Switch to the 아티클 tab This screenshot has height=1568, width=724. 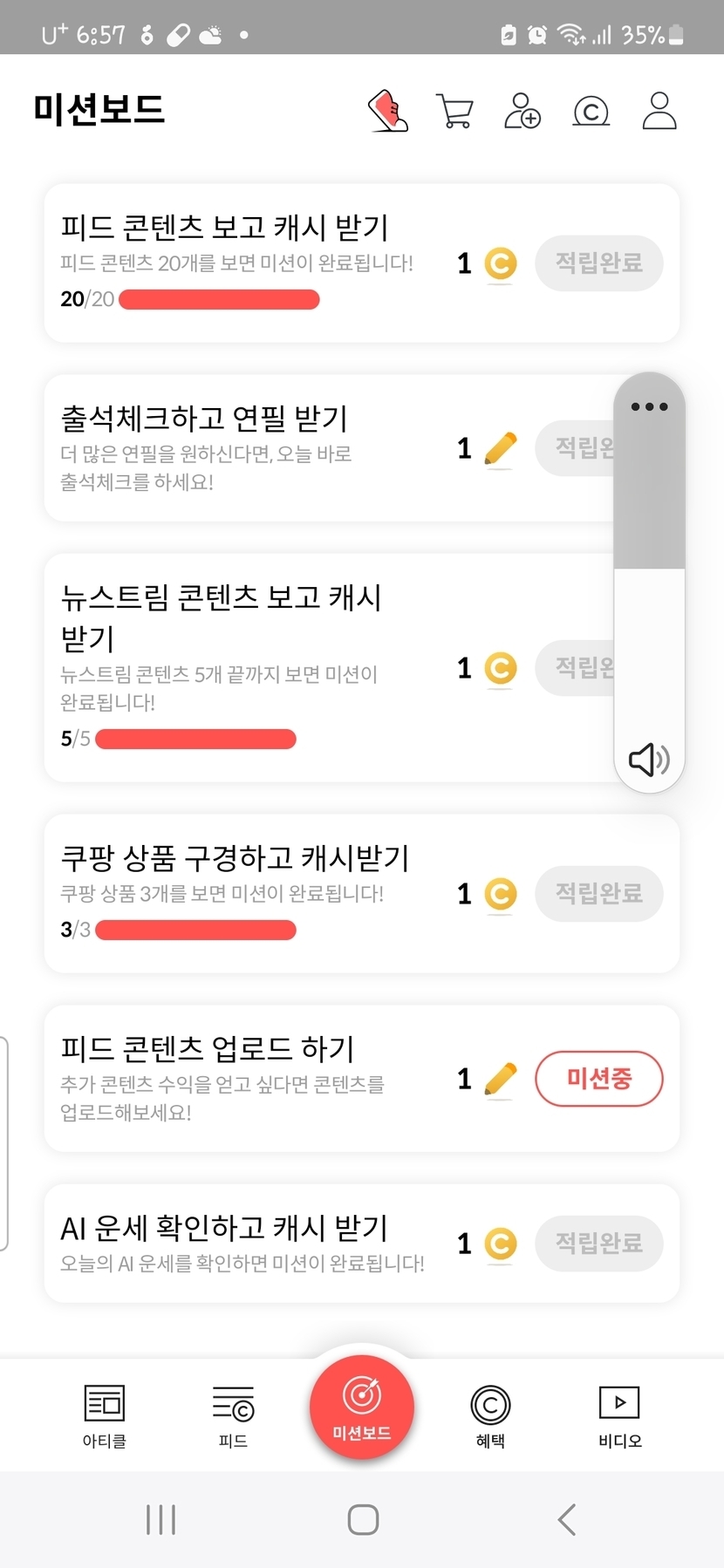(x=105, y=1415)
